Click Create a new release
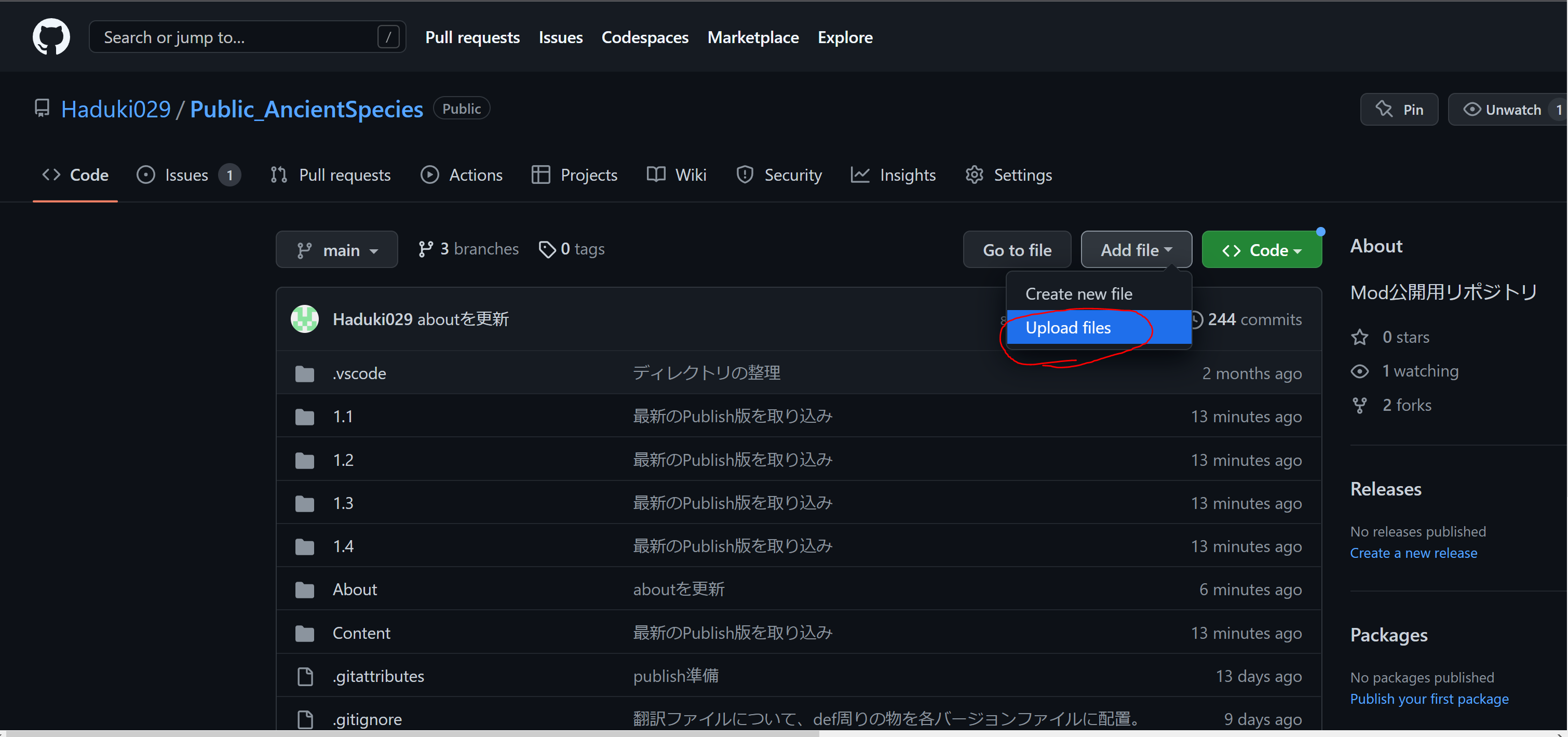The width and height of the screenshot is (1568, 737). click(x=1413, y=553)
